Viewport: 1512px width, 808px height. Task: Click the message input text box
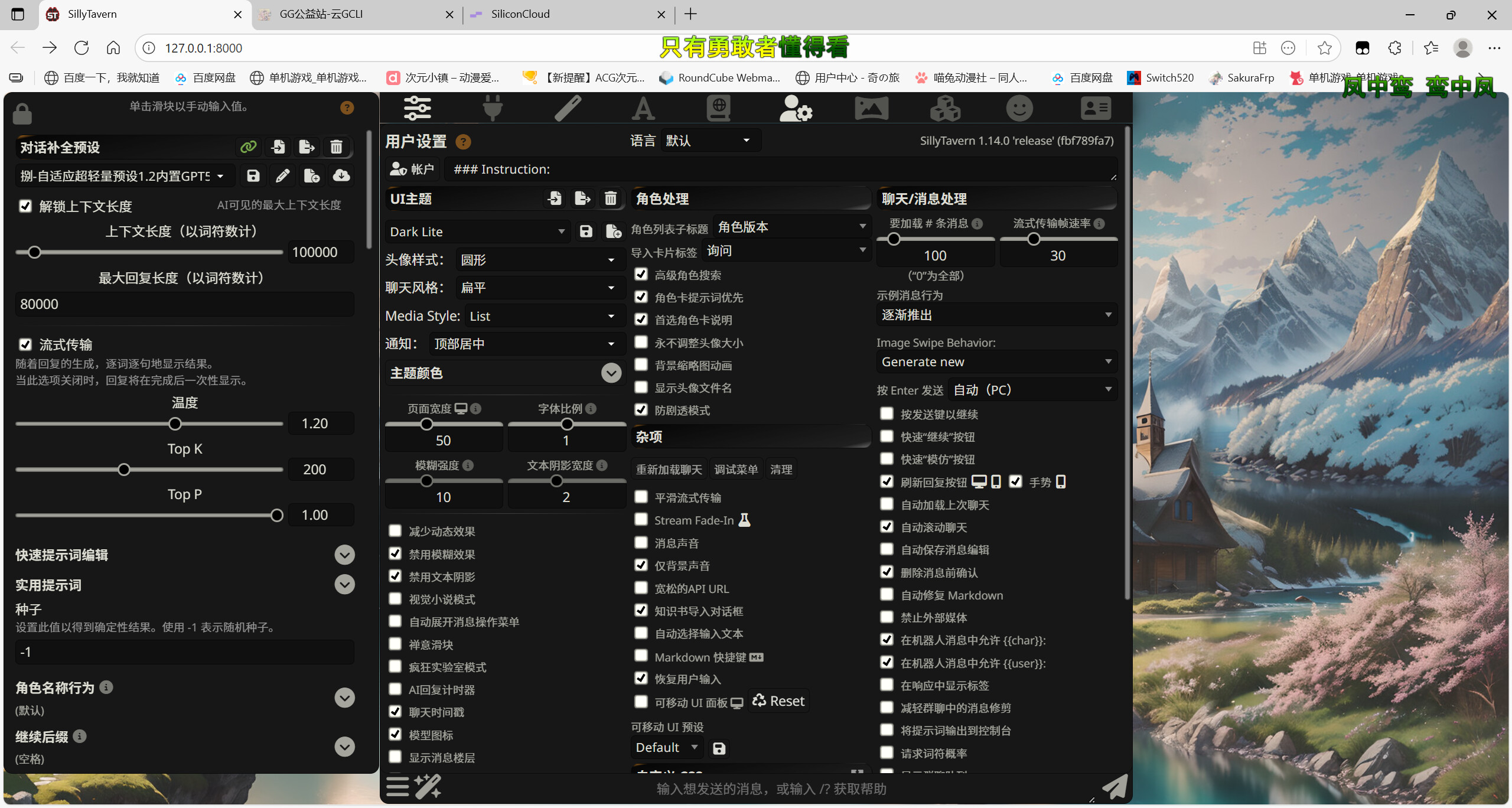(771, 789)
